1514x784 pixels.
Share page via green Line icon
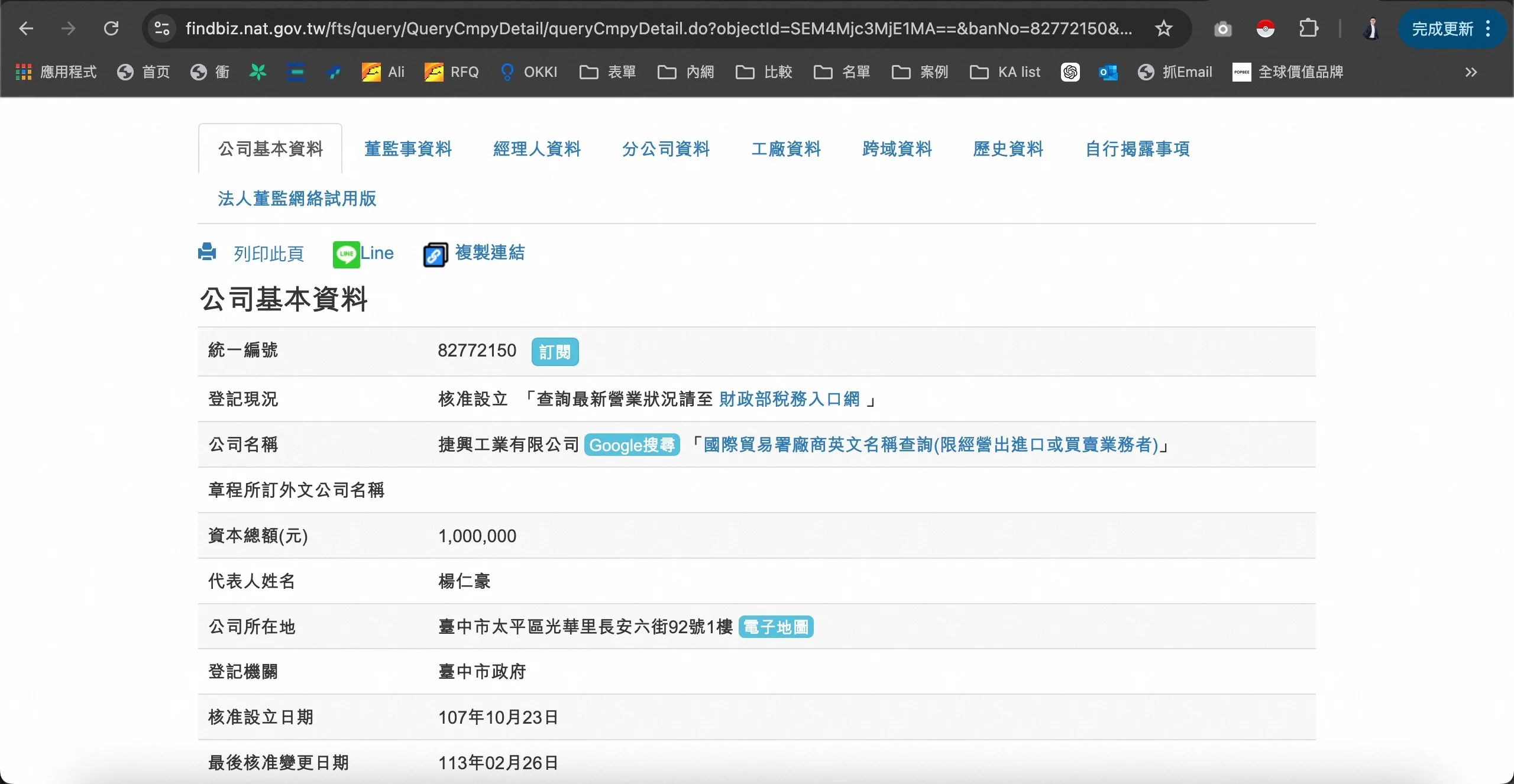tap(346, 254)
